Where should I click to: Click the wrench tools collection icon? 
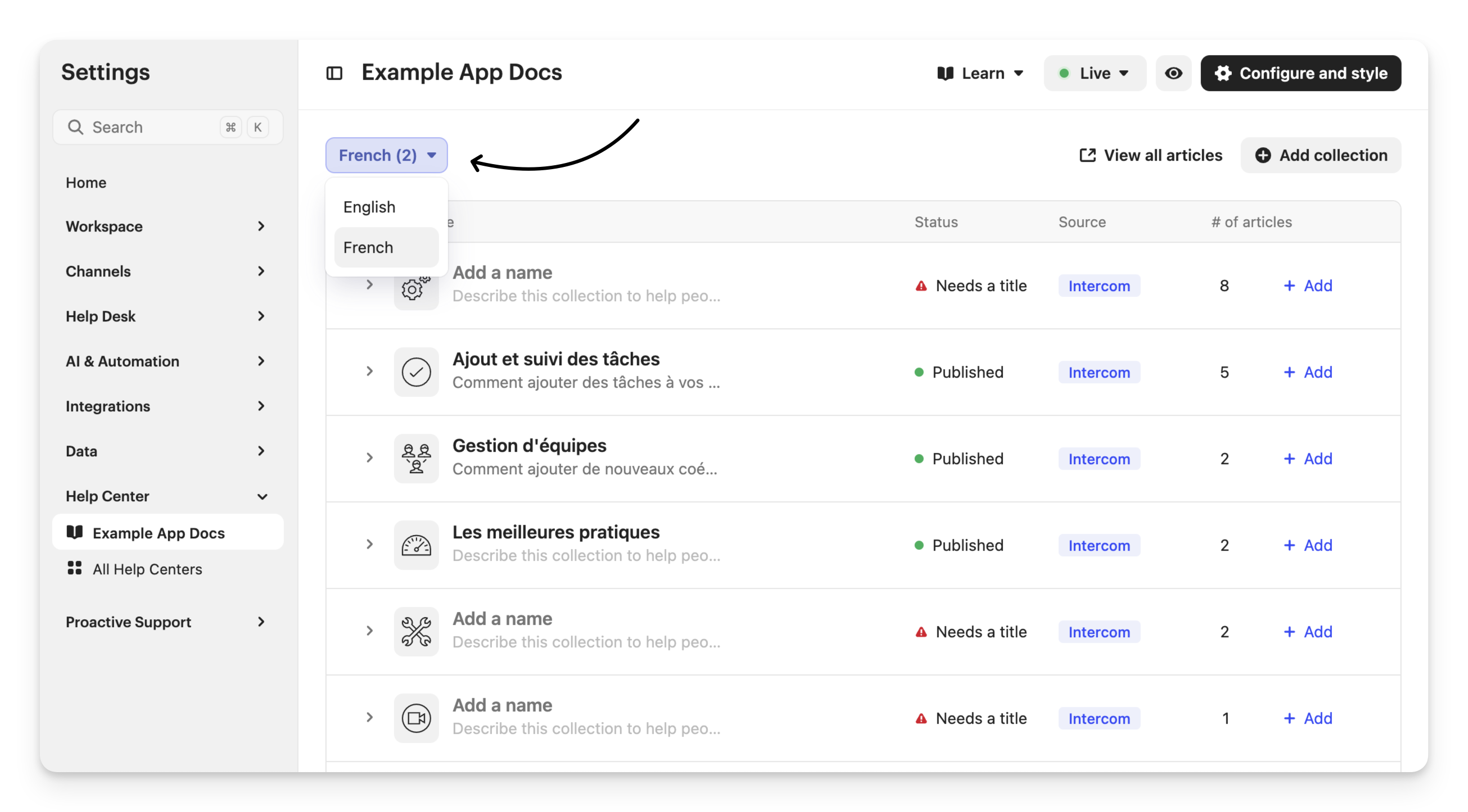[416, 632]
